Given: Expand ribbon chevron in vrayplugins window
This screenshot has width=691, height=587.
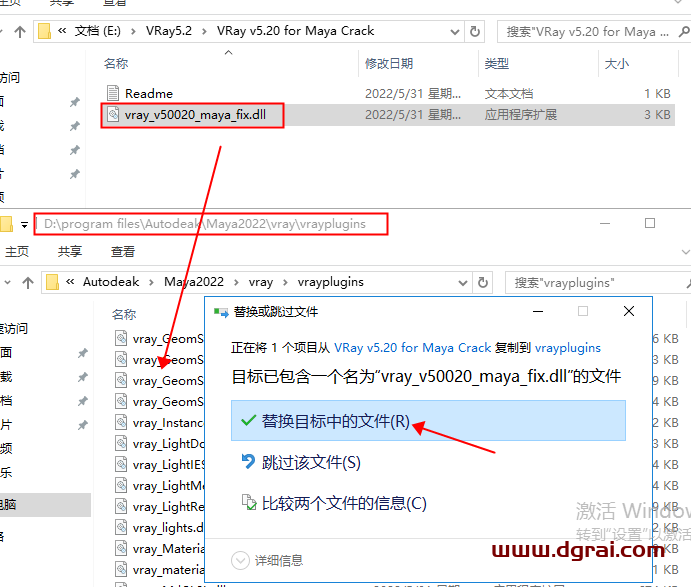Looking at the screenshot, I should pos(685,252).
